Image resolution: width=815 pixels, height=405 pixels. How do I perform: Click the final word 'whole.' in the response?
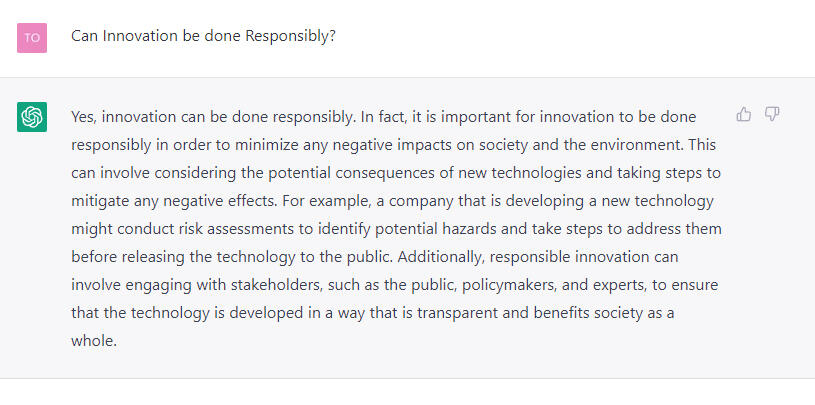(x=94, y=342)
